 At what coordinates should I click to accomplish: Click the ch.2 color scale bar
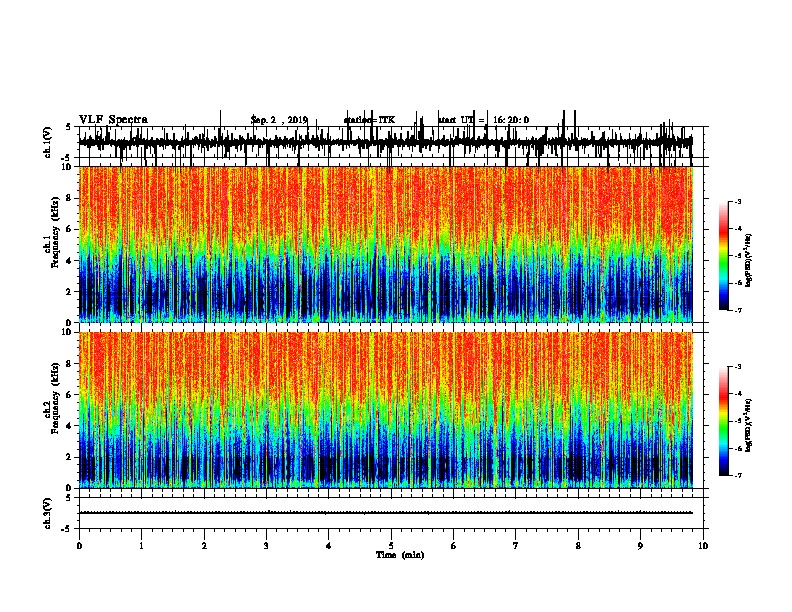723,421
